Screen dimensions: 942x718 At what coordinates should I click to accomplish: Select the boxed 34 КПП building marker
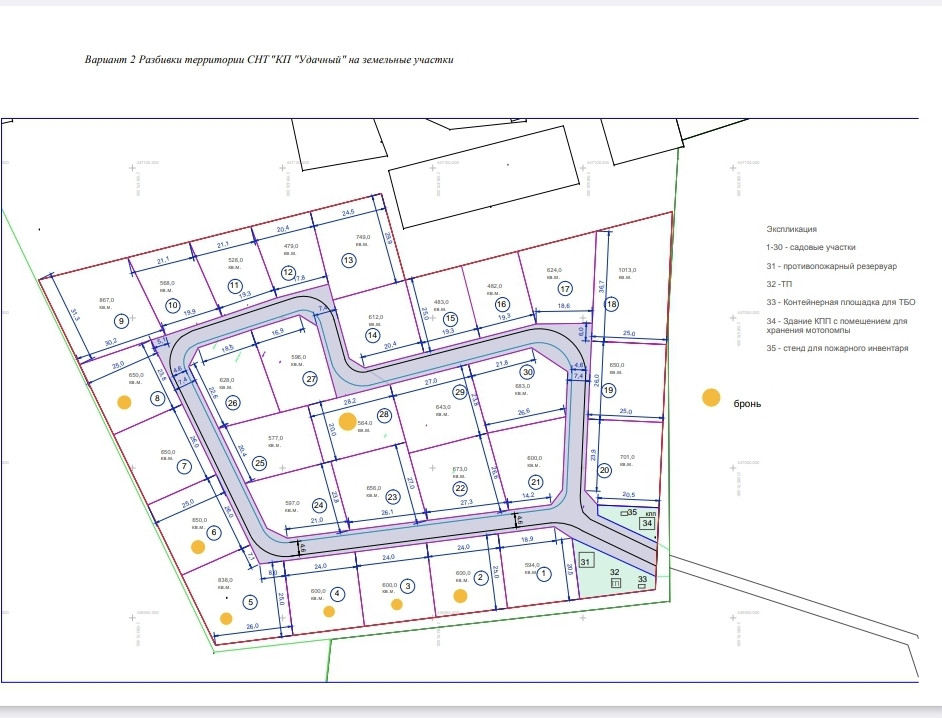(x=646, y=523)
